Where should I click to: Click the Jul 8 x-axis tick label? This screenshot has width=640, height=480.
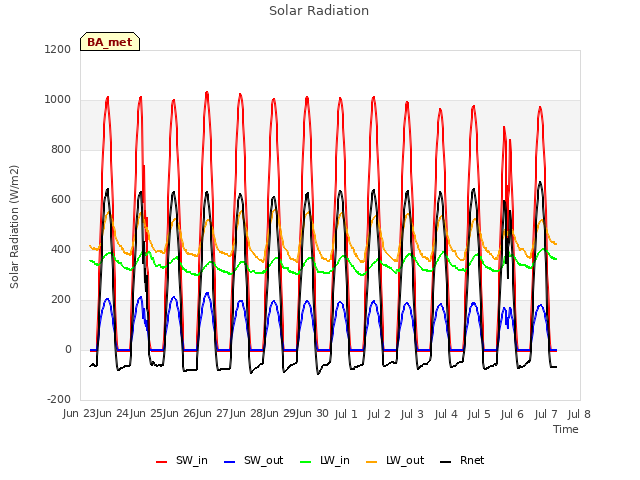pyautogui.click(x=579, y=414)
